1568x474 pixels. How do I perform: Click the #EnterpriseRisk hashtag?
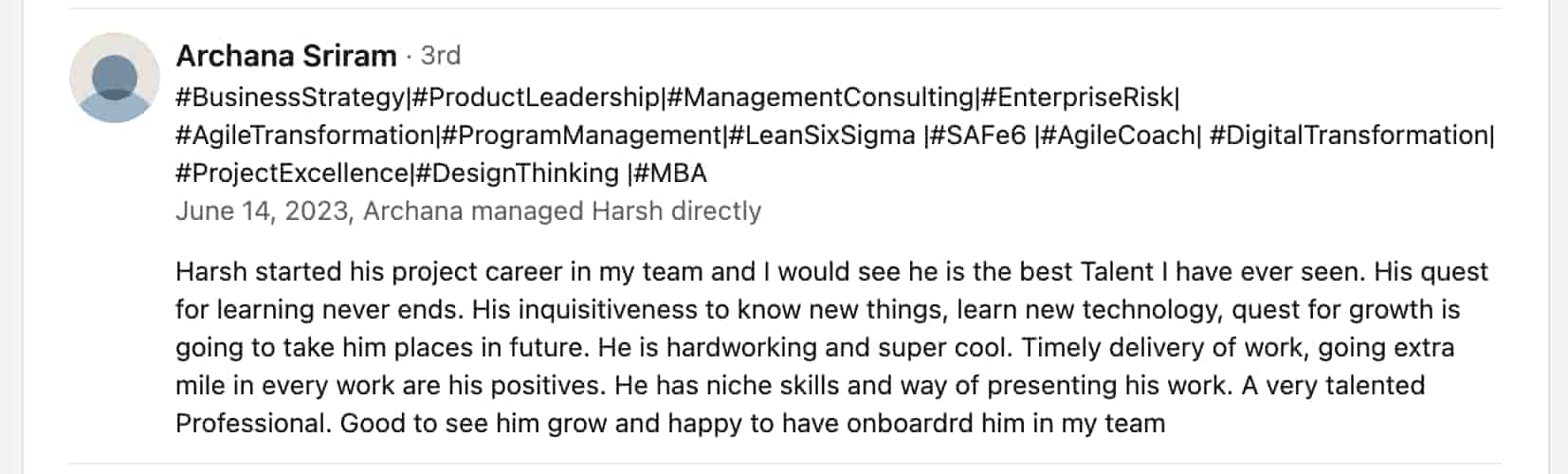coord(1077,98)
